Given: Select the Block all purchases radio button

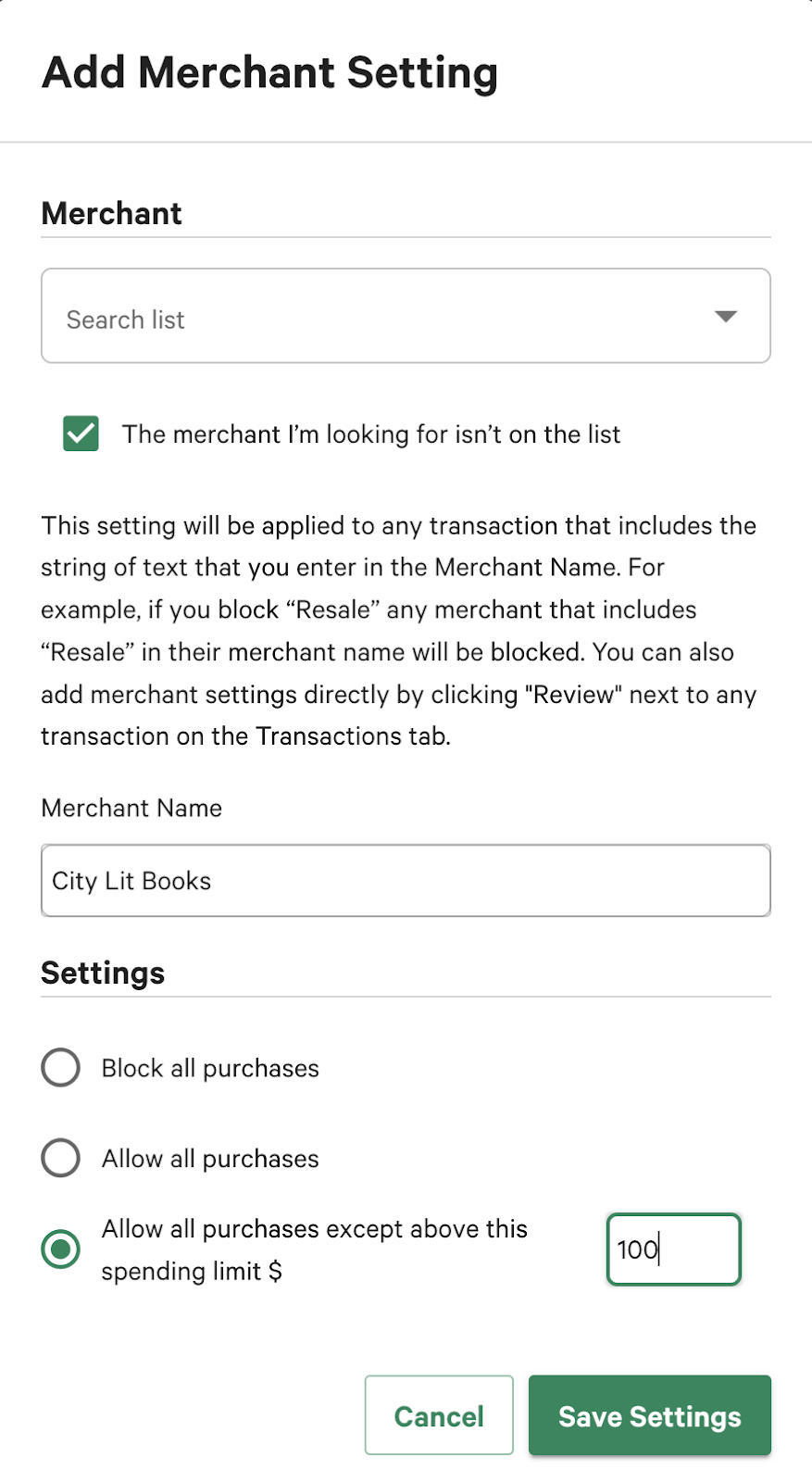Looking at the screenshot, I should click(61, 1068).
